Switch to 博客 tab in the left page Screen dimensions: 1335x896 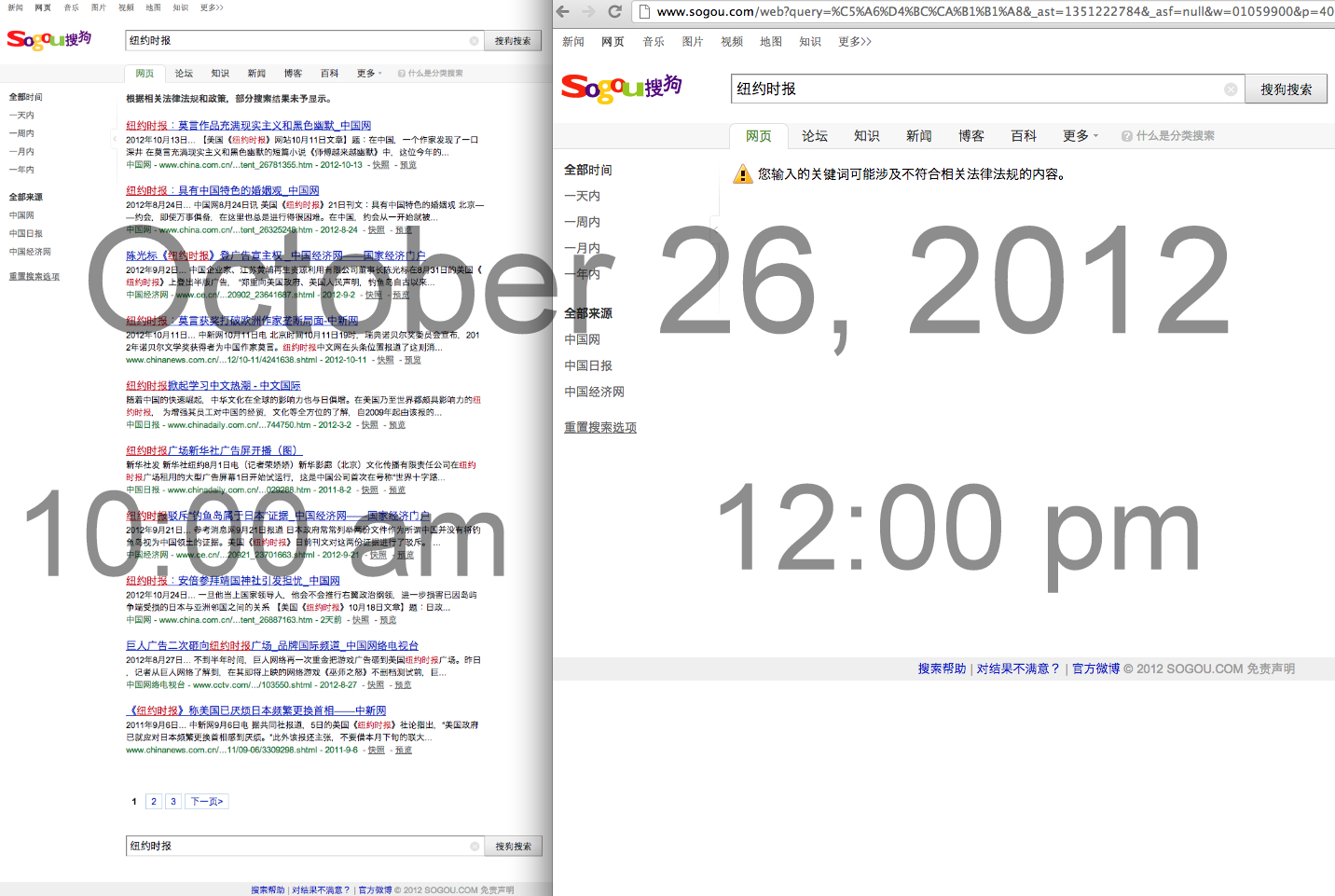(x=293, y=74)
